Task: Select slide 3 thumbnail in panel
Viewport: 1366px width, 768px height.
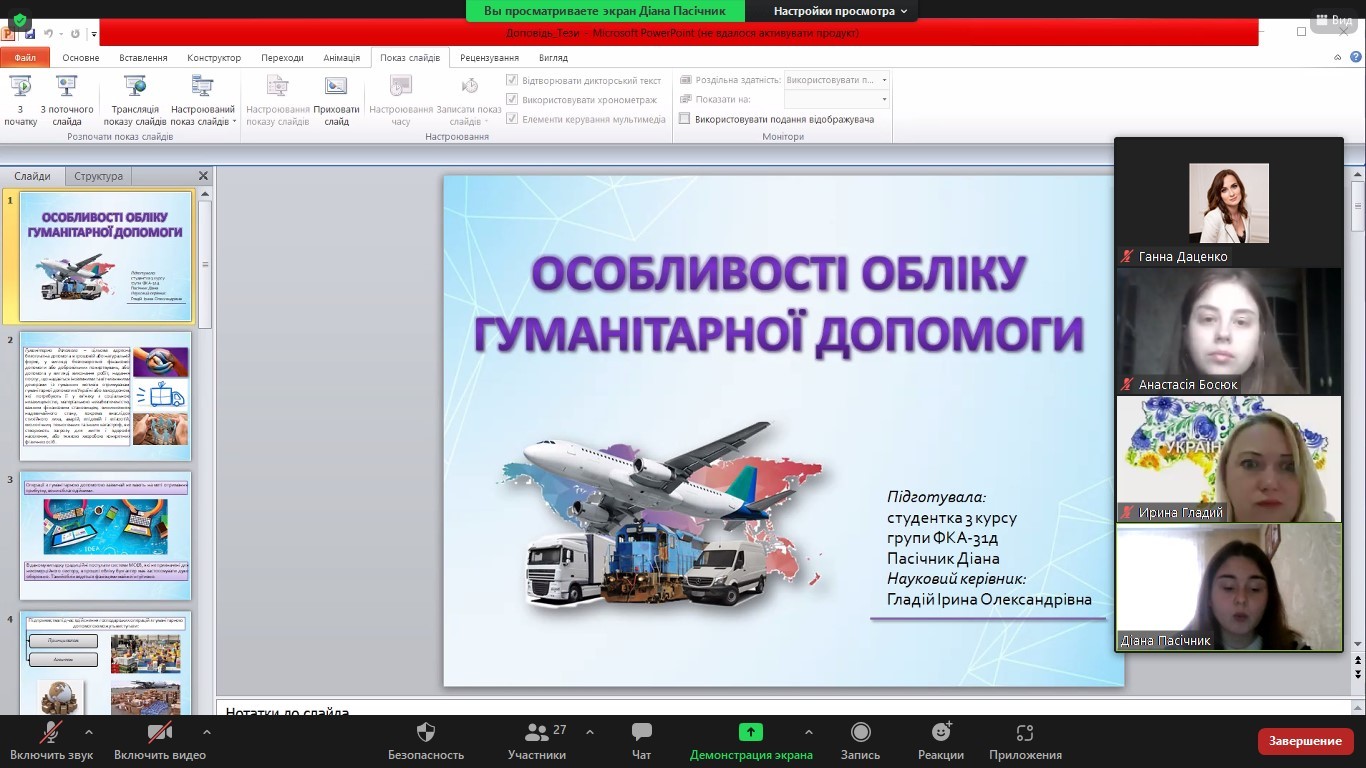Action: 106,535
